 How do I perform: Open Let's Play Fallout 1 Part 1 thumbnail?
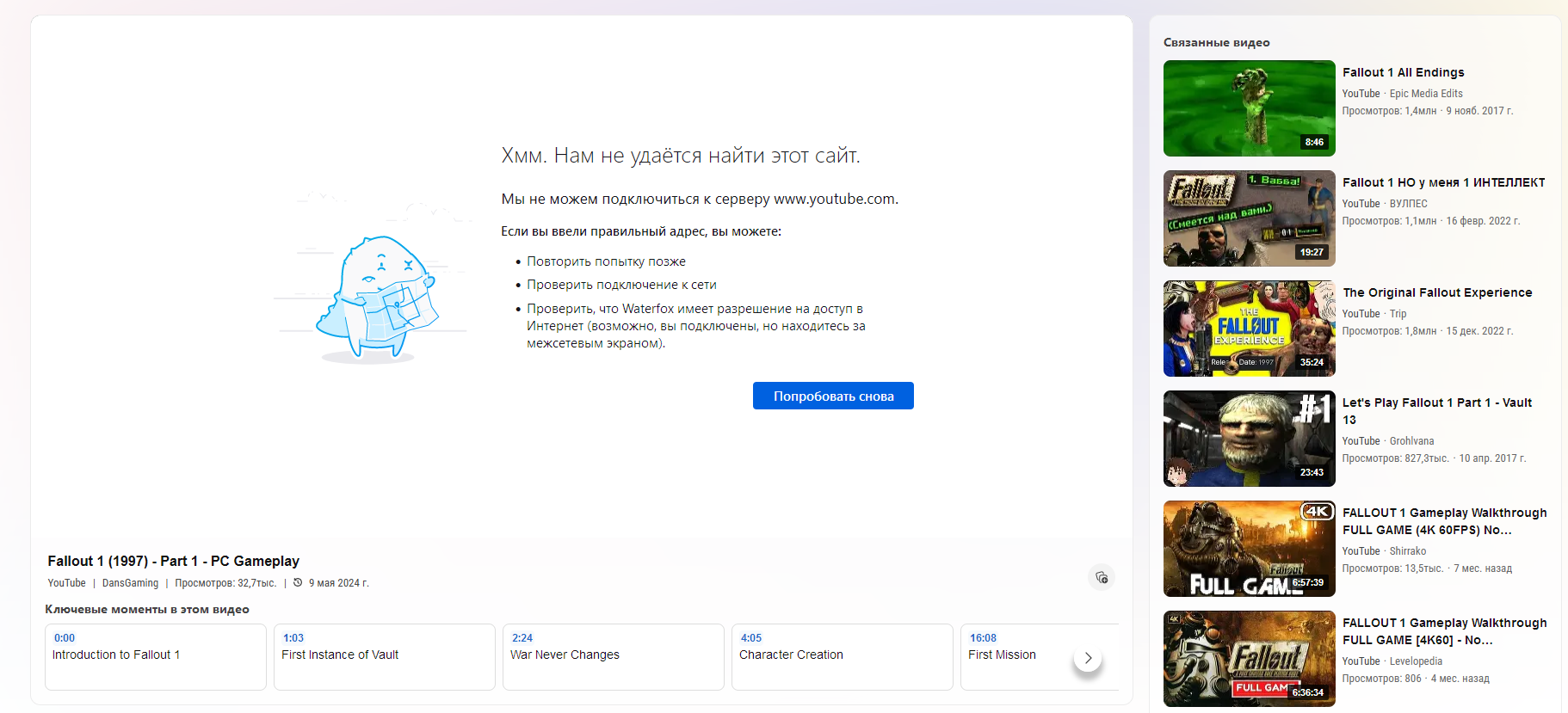[1249, 439]
